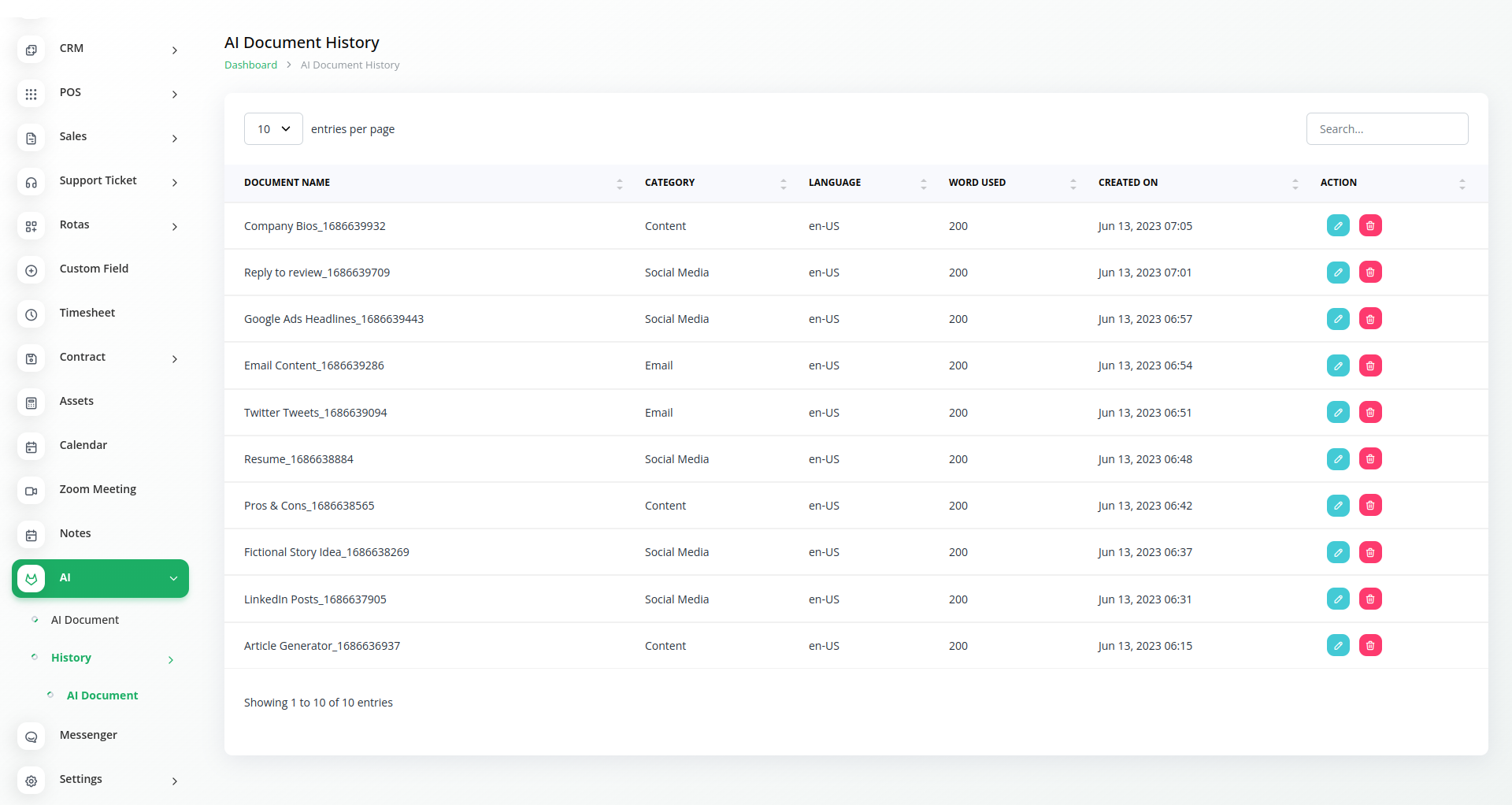Click edit icon for Email Content_1686639286
1512x805 pixels.
[x=1338, y=365]
